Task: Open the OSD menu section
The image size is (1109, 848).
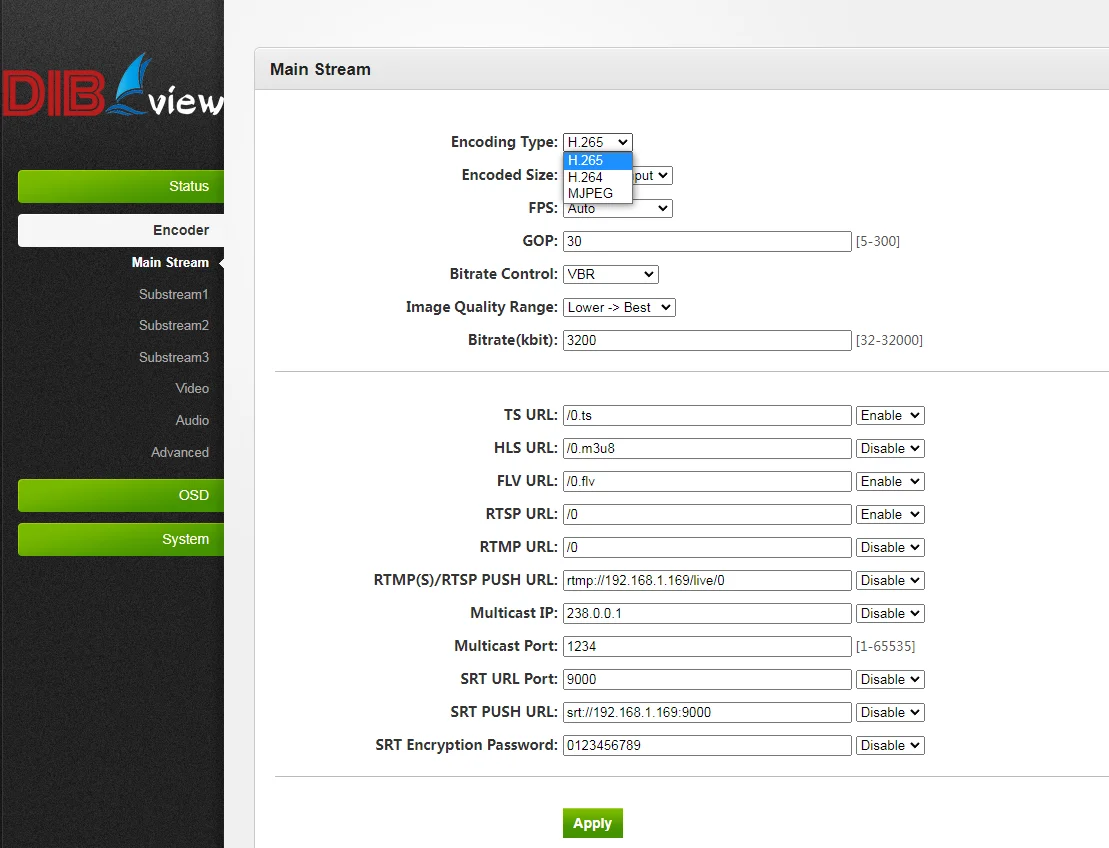Action: 121,495
